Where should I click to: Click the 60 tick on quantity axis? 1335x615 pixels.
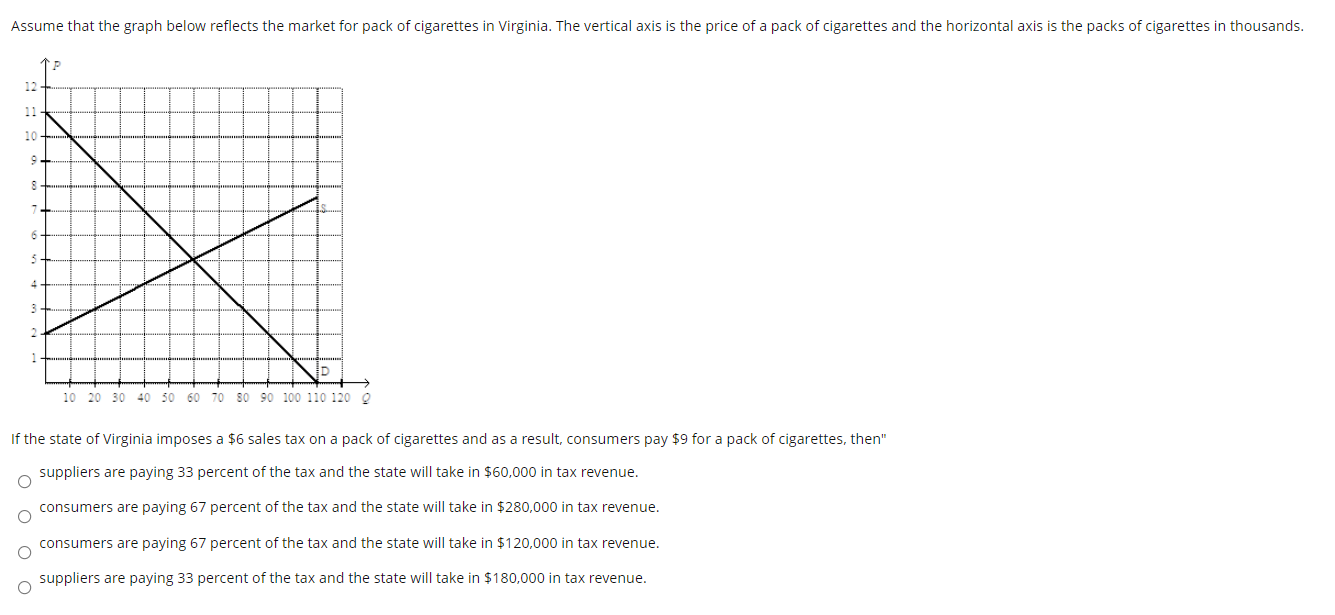(193, 398)
